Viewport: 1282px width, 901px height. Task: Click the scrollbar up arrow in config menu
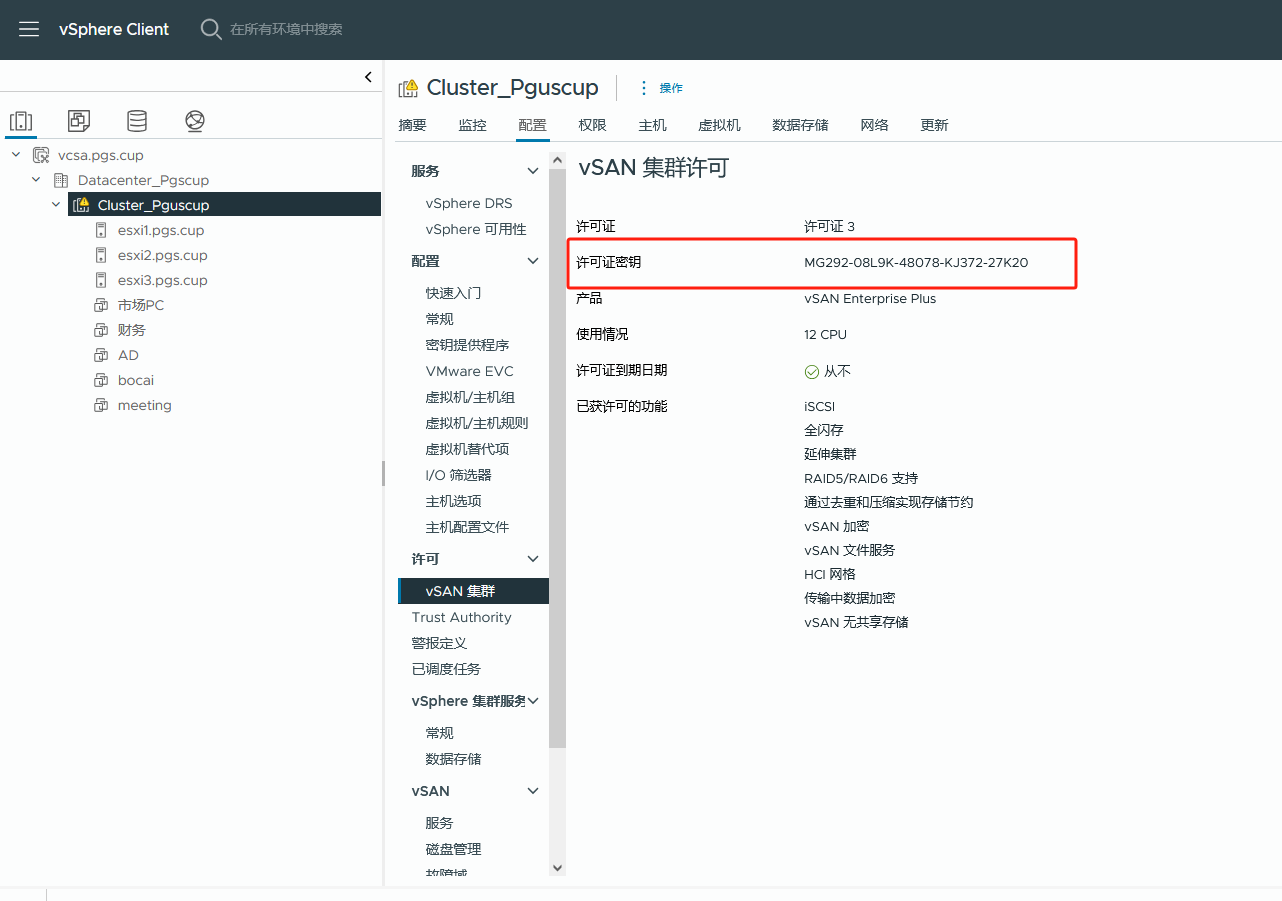pyautogui.click(x=558, y=160)
